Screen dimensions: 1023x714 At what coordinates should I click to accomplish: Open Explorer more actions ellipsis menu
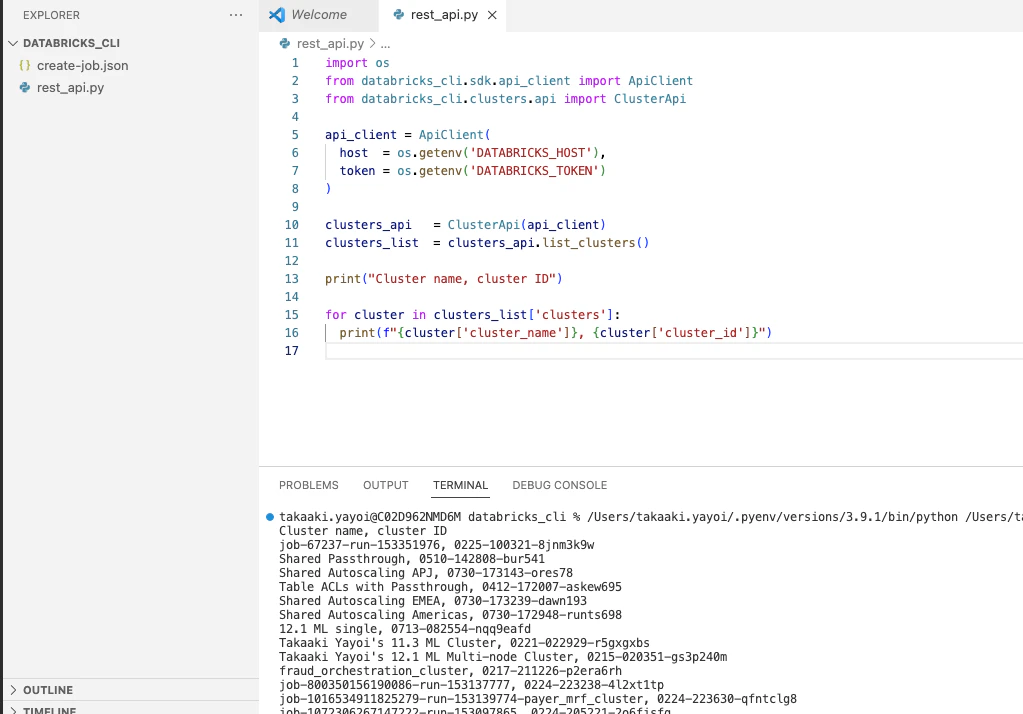(236, 15)
